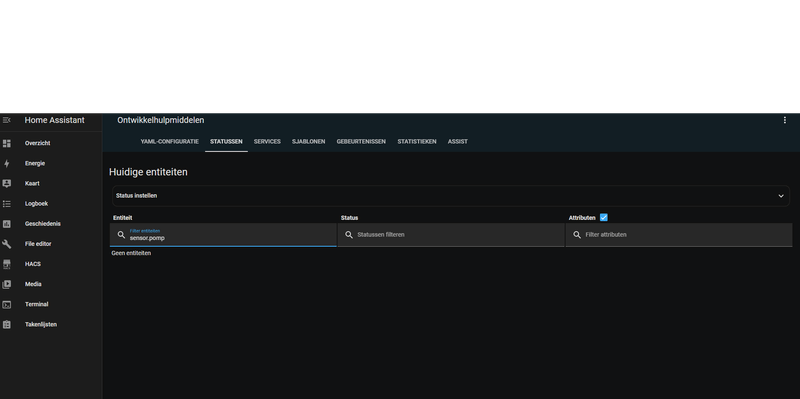The height and width of the screenshot is (399, 800).
Task: Click the Home Assistant title
Action: point(55,120)
